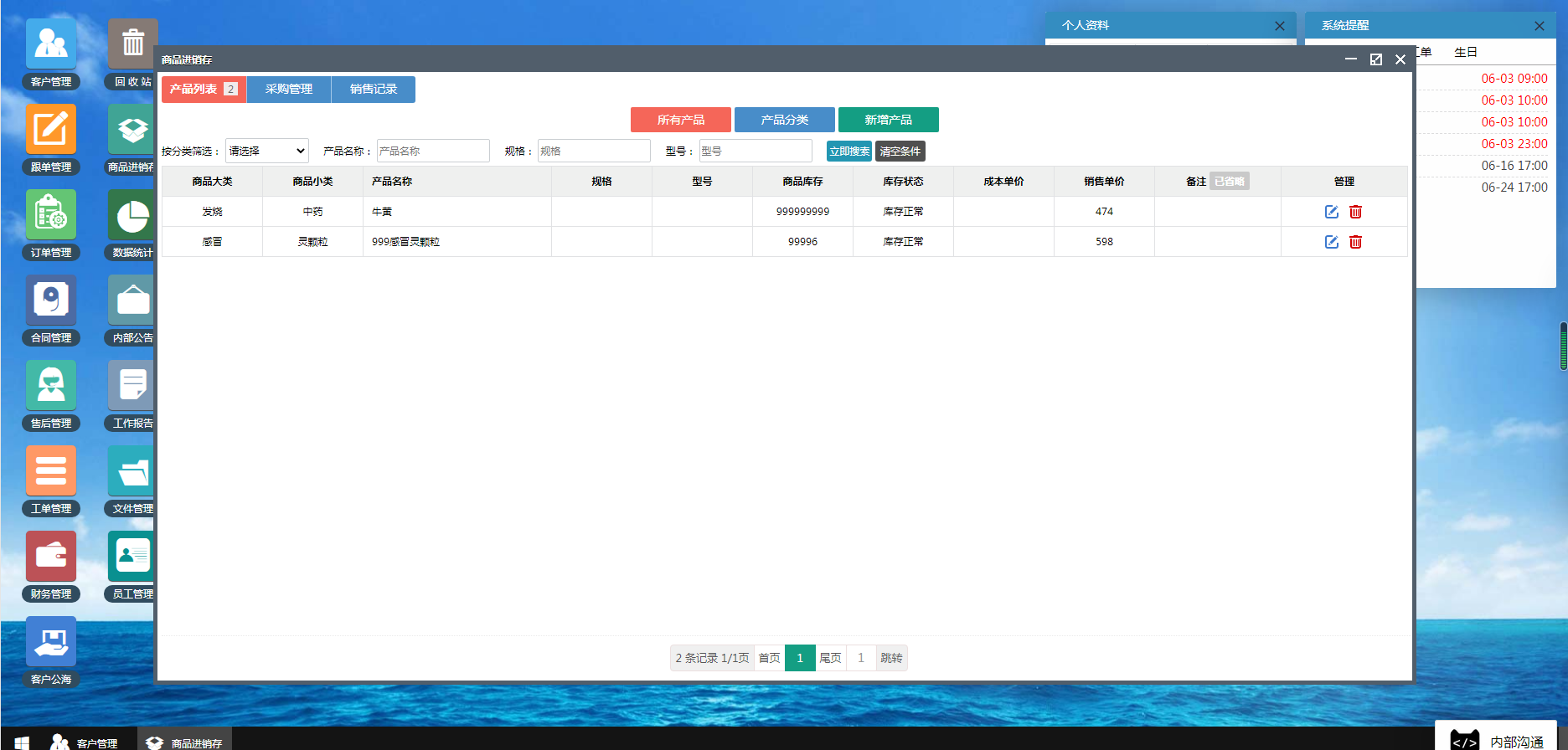
Task: Open the 财务管理 wallet icon
Action: [x=51, y=557]
